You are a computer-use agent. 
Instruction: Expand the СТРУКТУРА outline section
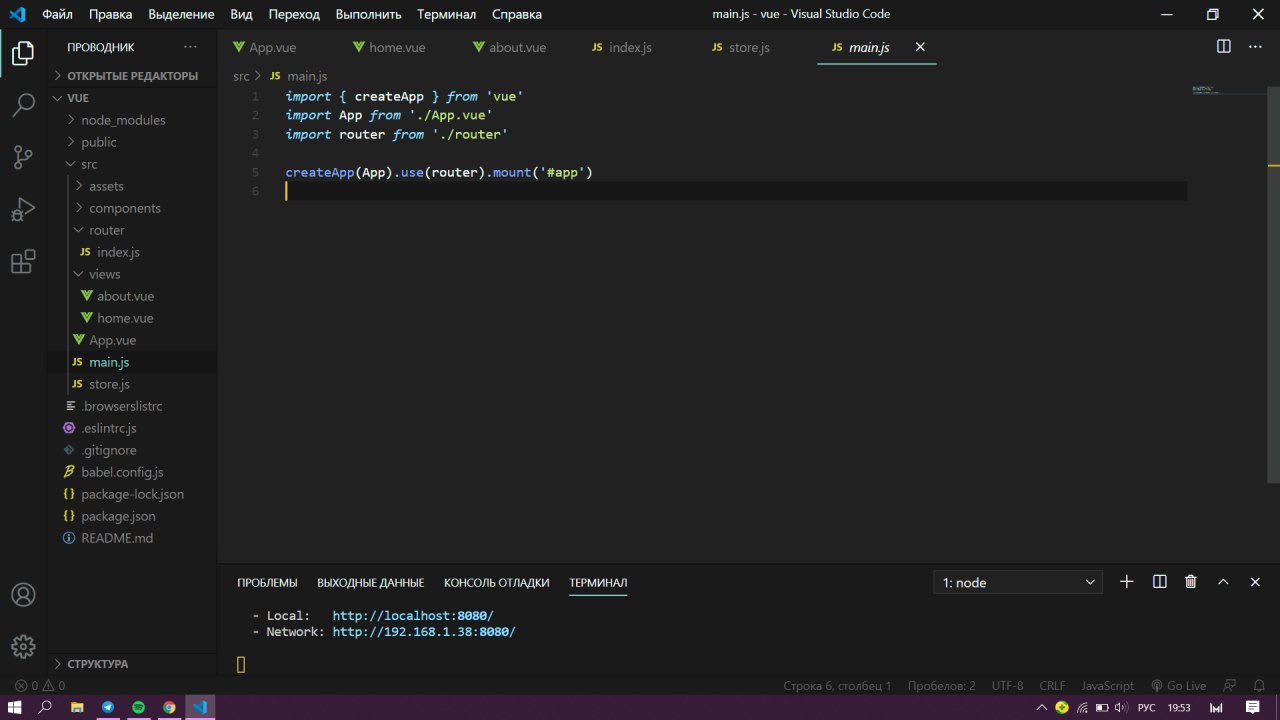point(97,664)
